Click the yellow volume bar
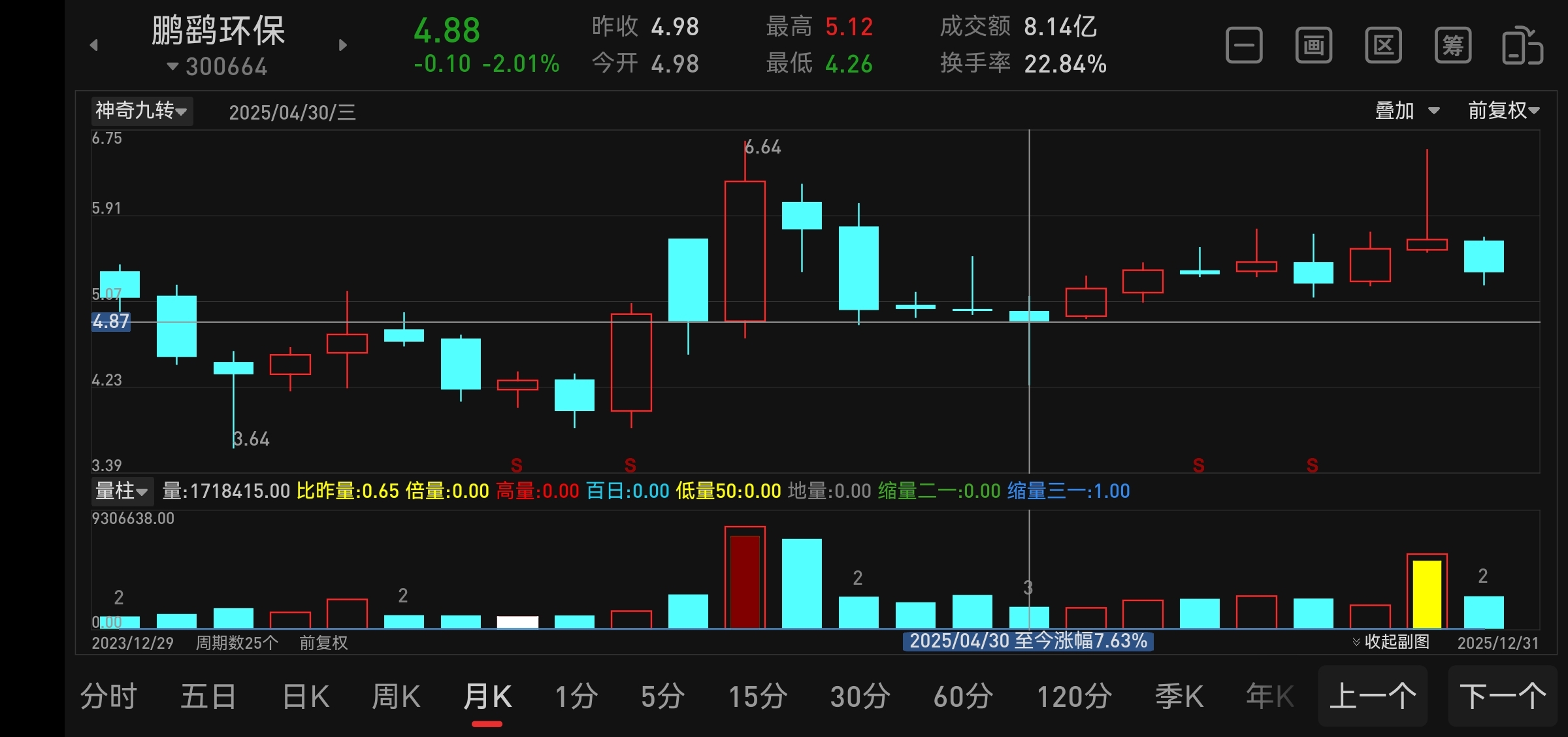The height and width of the screenshot is (737, 1568). click(x=1427, y=593)
